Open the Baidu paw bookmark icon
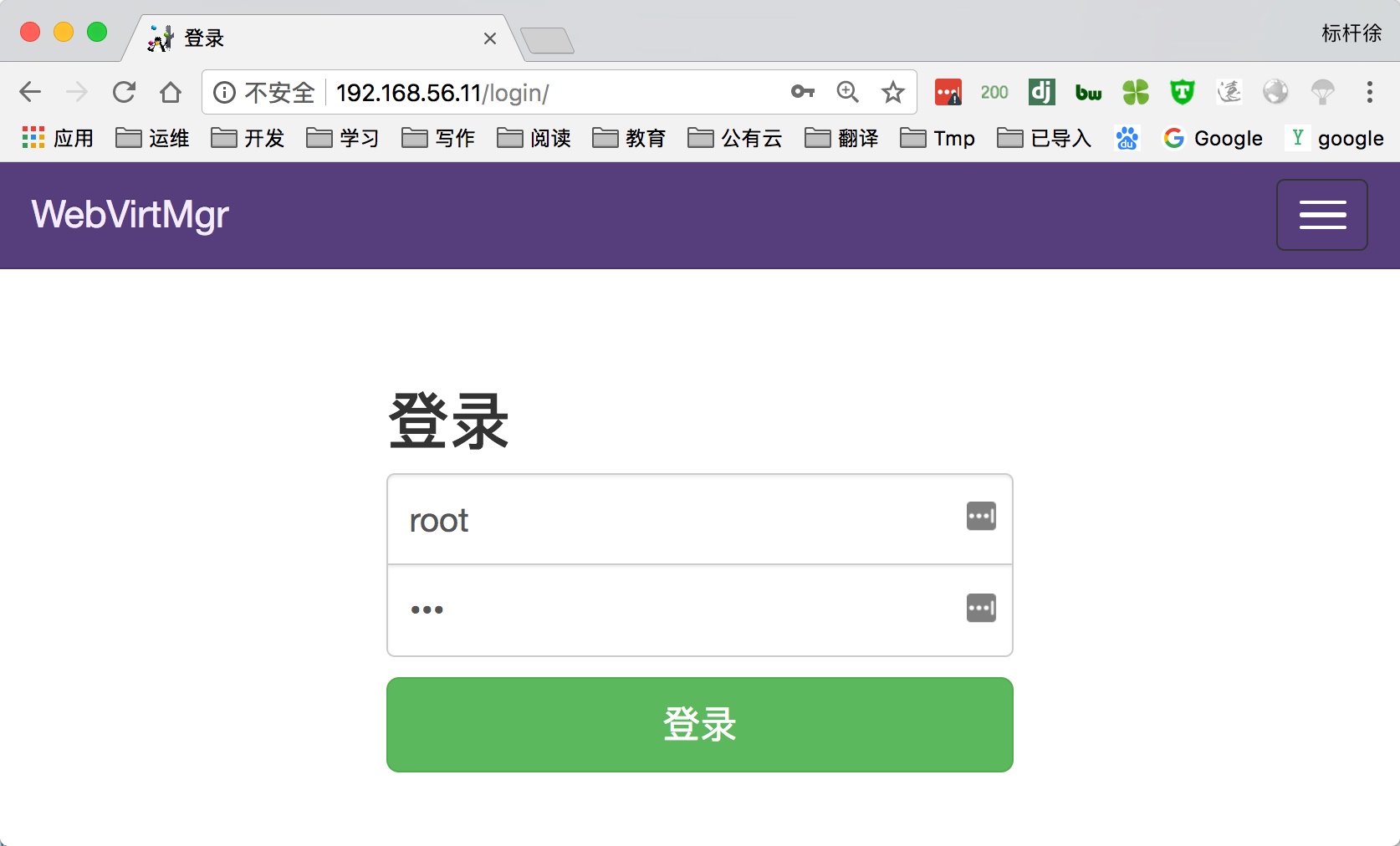 click(1127, 138)
